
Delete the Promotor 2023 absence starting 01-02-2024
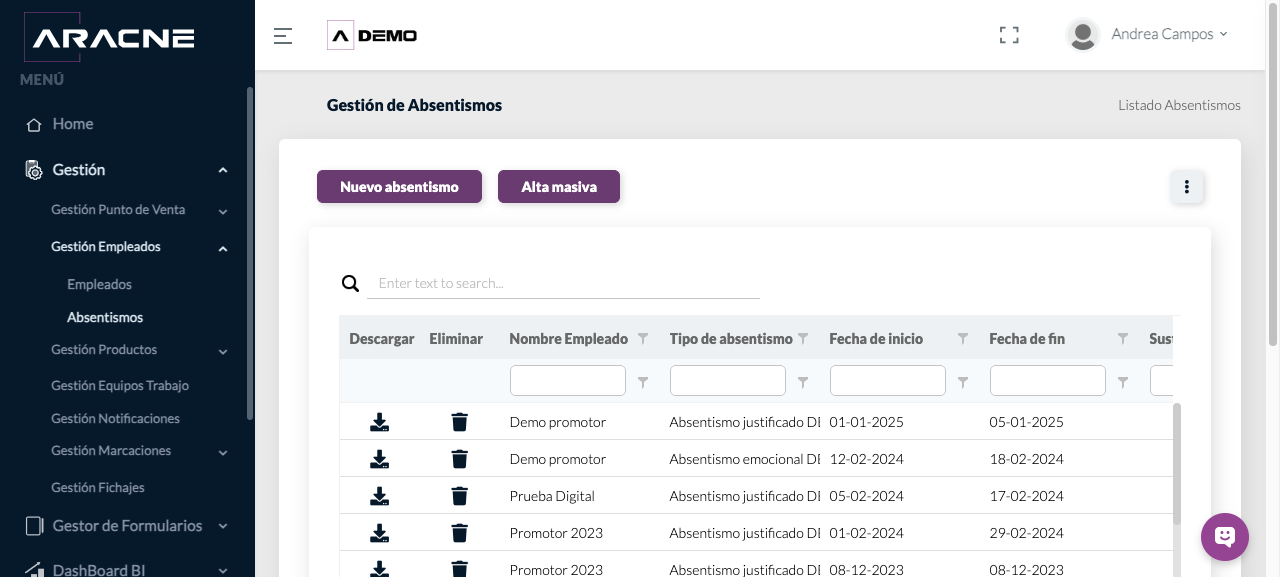(459, 533)
